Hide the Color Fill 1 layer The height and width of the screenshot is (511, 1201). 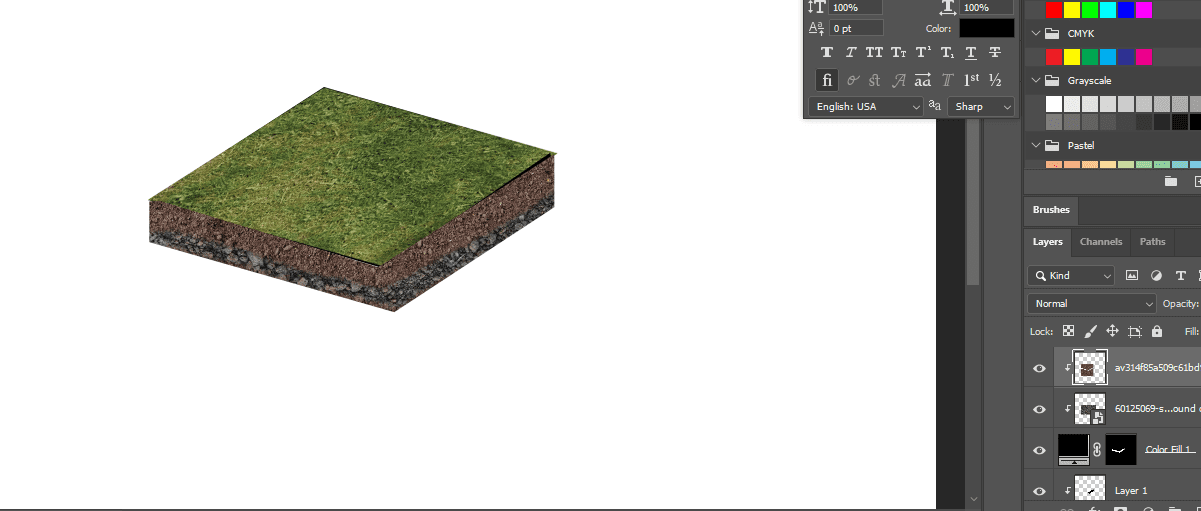click(x=1039, y=450)
